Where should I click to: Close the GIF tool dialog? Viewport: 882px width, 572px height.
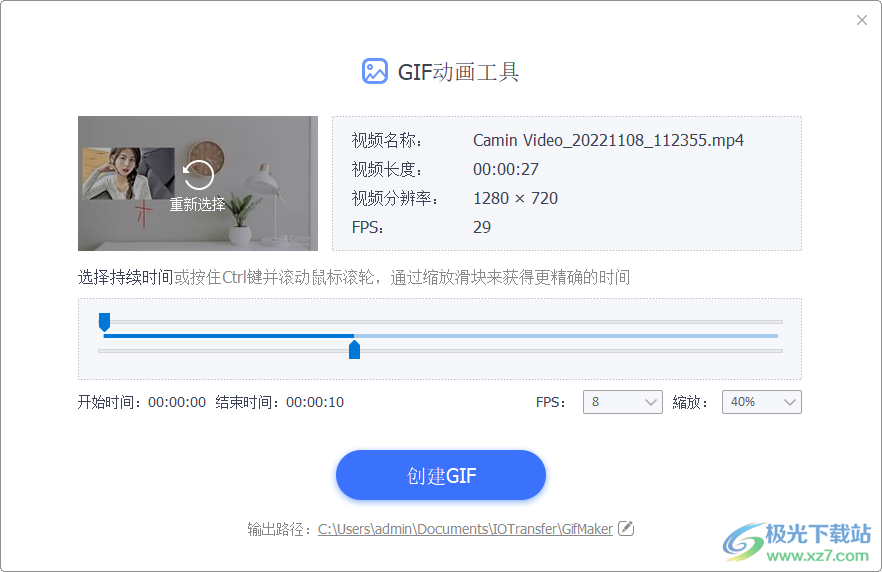[x=862, y=20]
